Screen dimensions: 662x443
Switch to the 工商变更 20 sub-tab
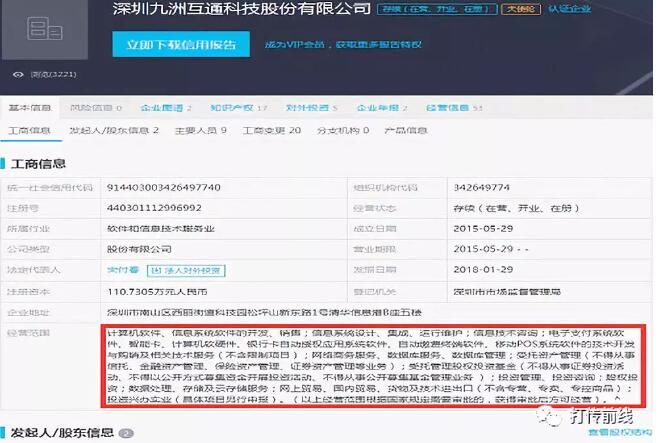[272, 130]
